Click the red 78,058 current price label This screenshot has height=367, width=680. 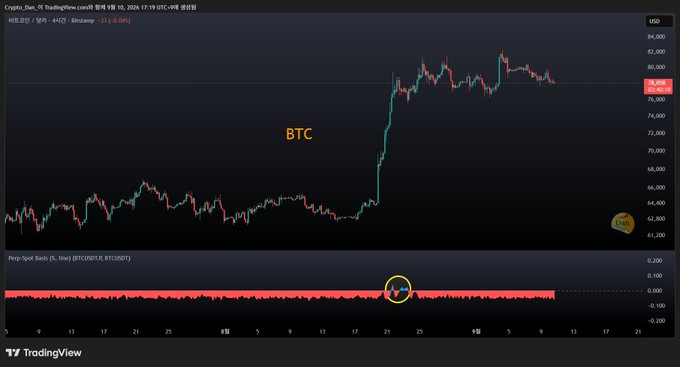[658, 86]
